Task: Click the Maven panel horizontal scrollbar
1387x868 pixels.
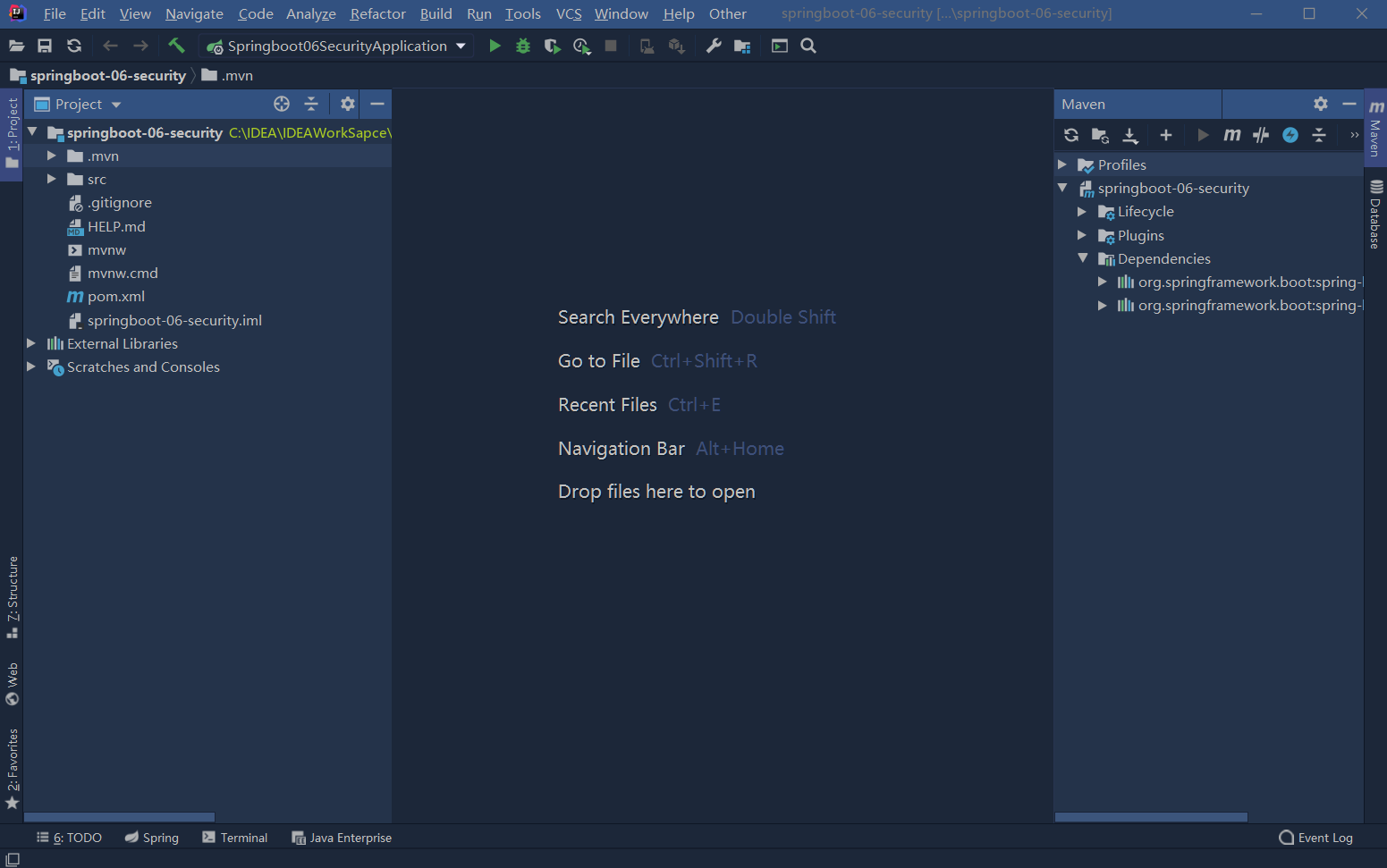Action: click(1151, 817)
